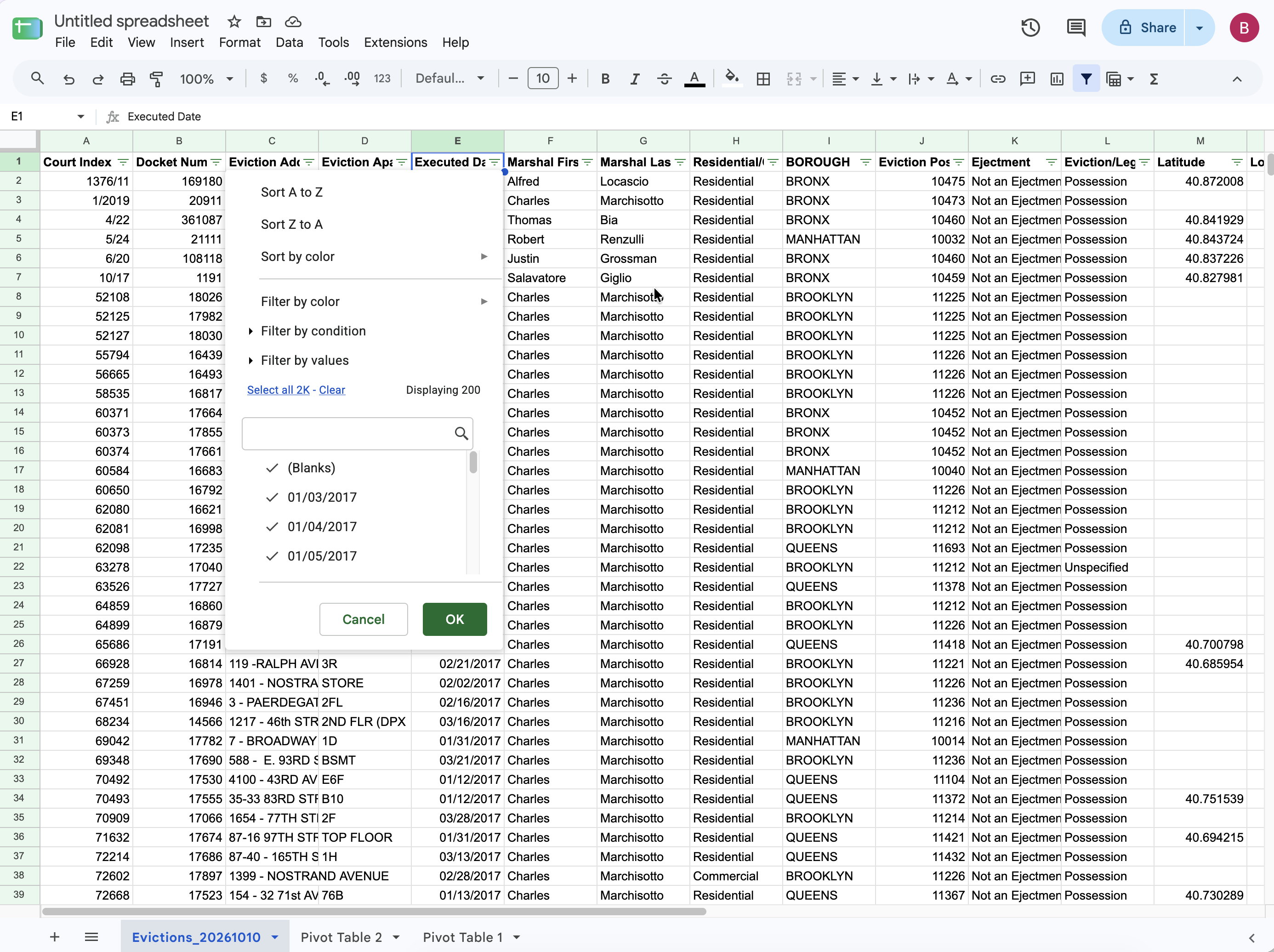The width and height of the screenshot is (1274, 952).
Task: Open the borders tool
Action: click(763, 79)
